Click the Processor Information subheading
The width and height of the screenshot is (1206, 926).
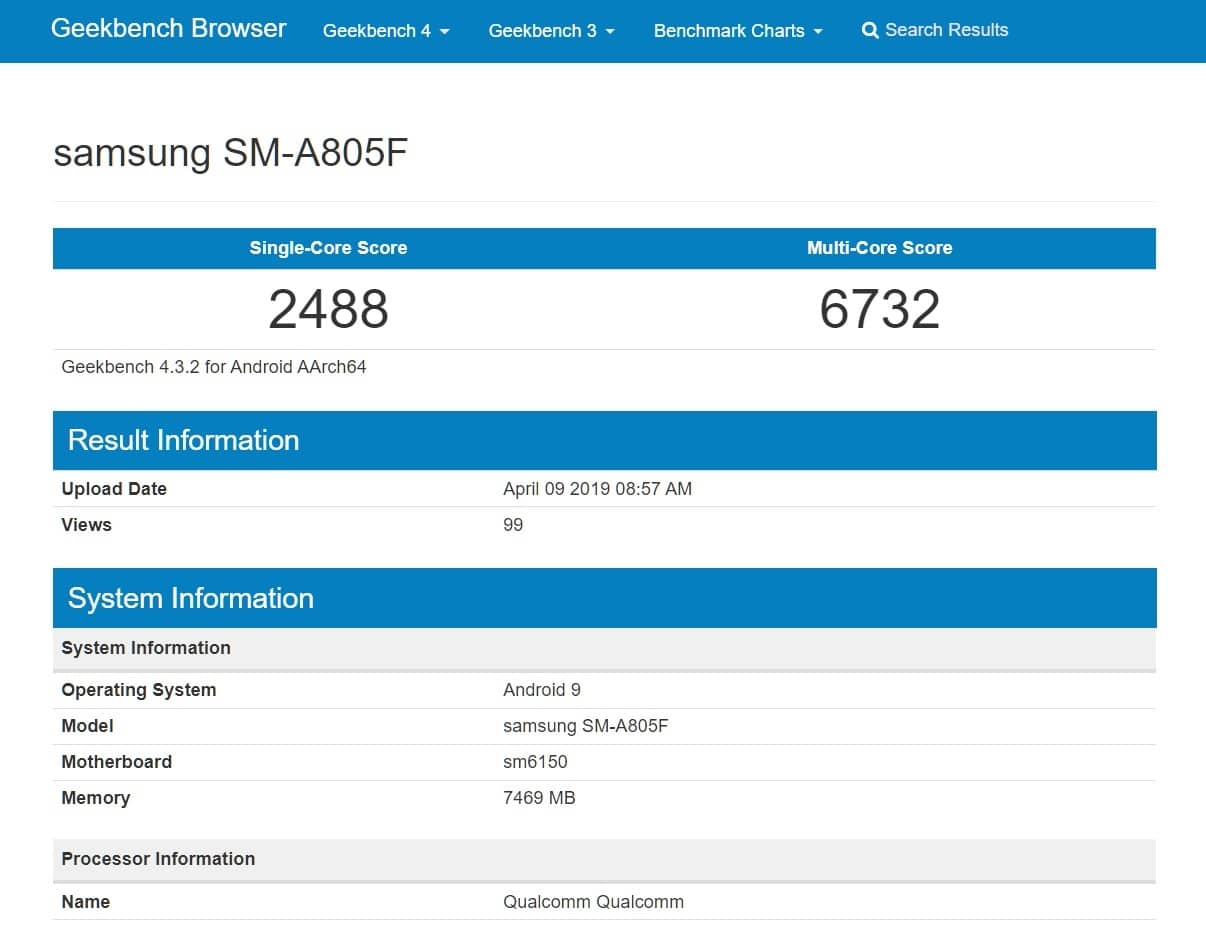[x=604, y=859]
